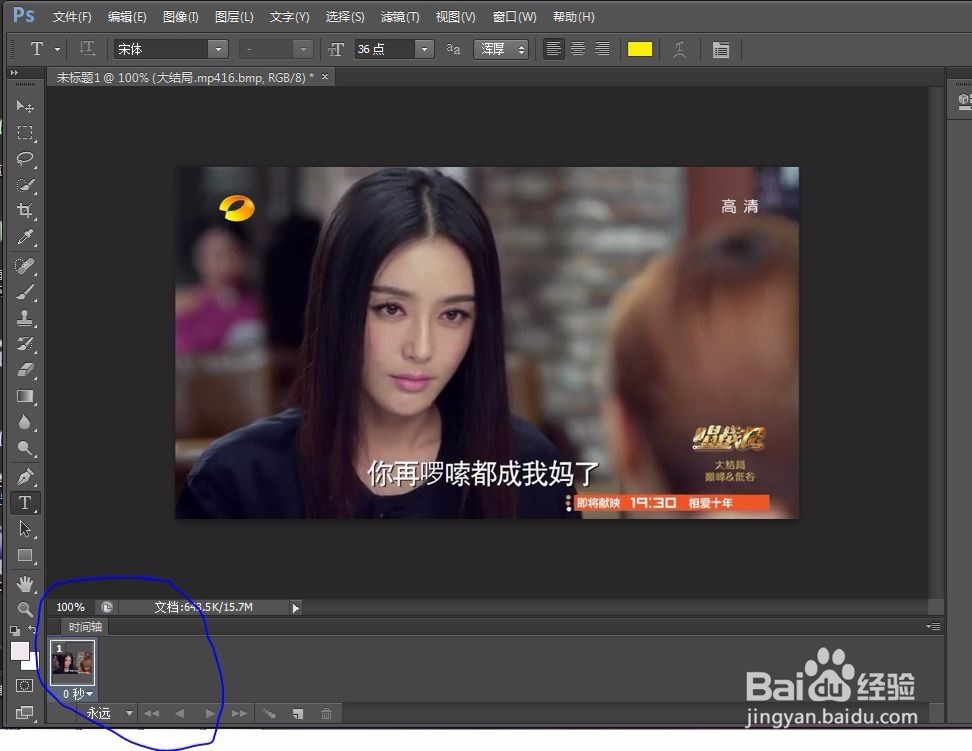Open the 滤镜(T) menu

pyautogui.click(x=400, y=17)
